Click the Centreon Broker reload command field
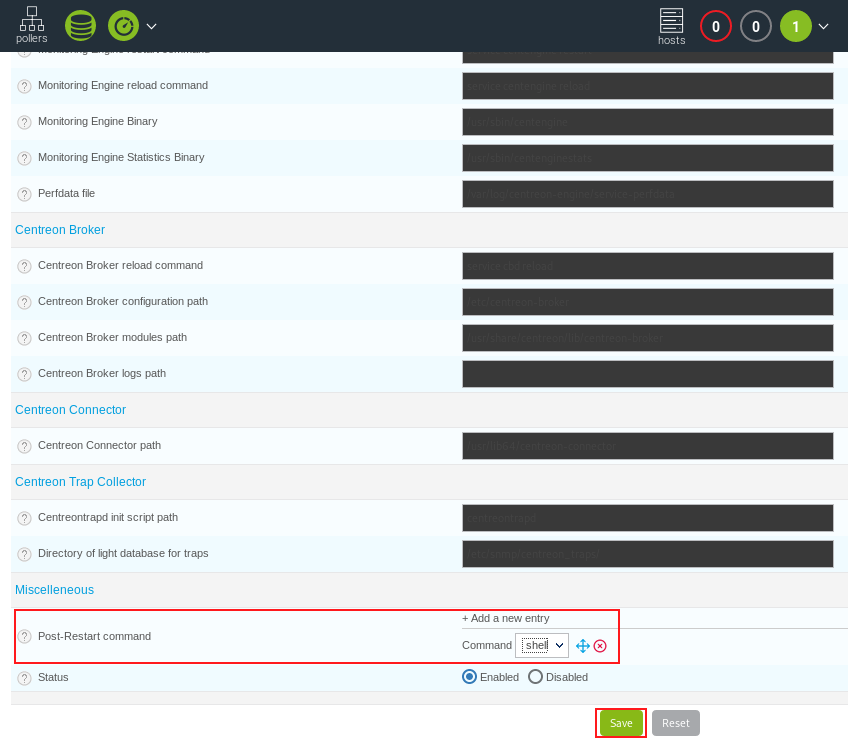This screenshot has height=740, width=848. point(647,266)
